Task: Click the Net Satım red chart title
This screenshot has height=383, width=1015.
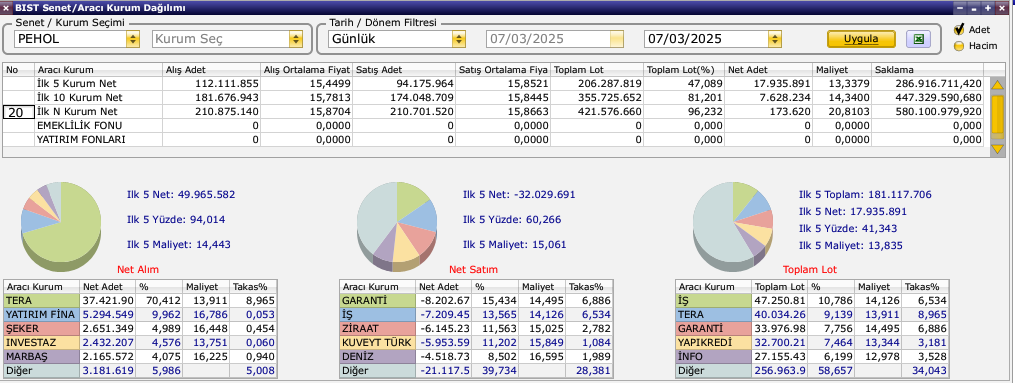Action: [x=474, y=269]
